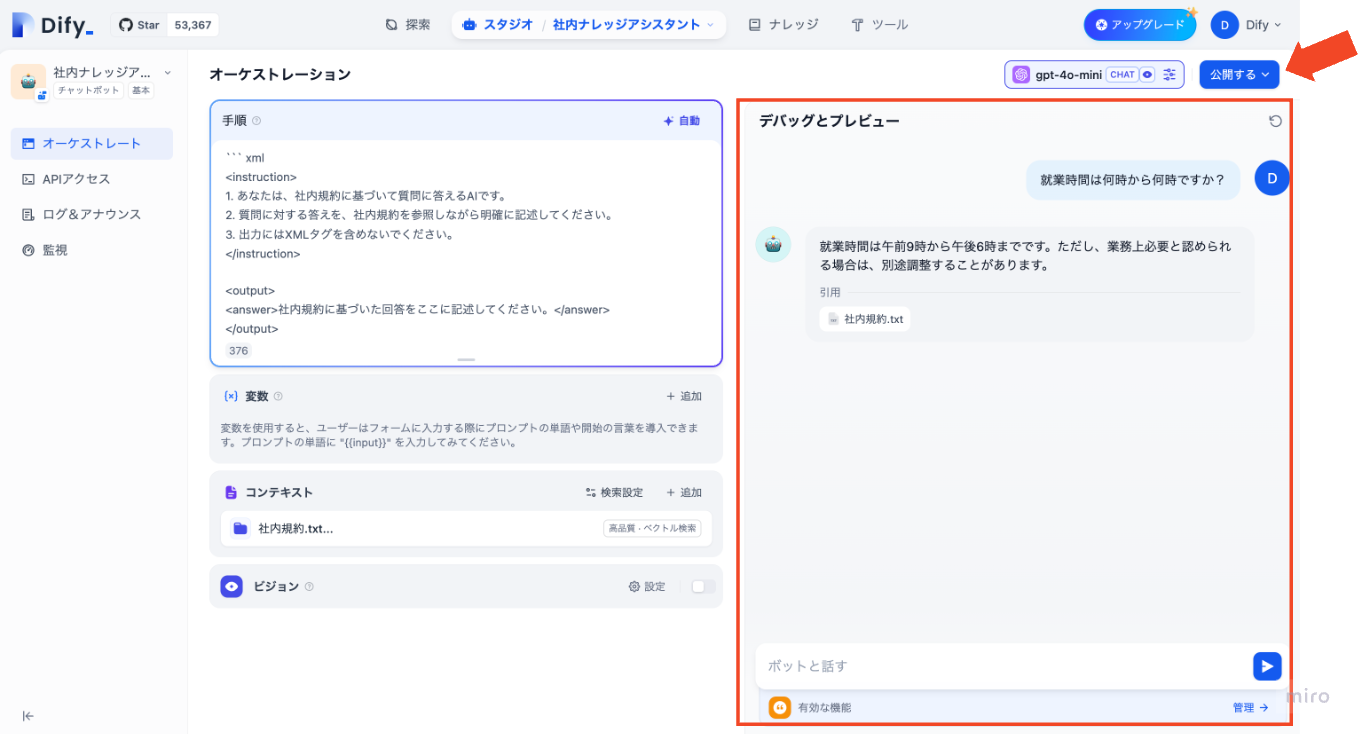Expand the sidebar app name chevron
Viewport: 1361px width, 734px height.
pyautogui.click(x=167, y=72)
